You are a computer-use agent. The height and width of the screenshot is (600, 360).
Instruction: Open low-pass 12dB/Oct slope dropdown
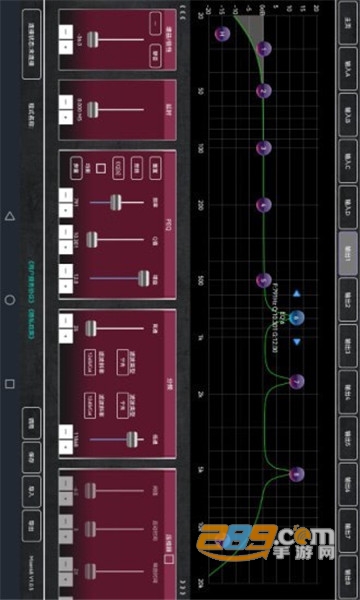click(89, 406)
